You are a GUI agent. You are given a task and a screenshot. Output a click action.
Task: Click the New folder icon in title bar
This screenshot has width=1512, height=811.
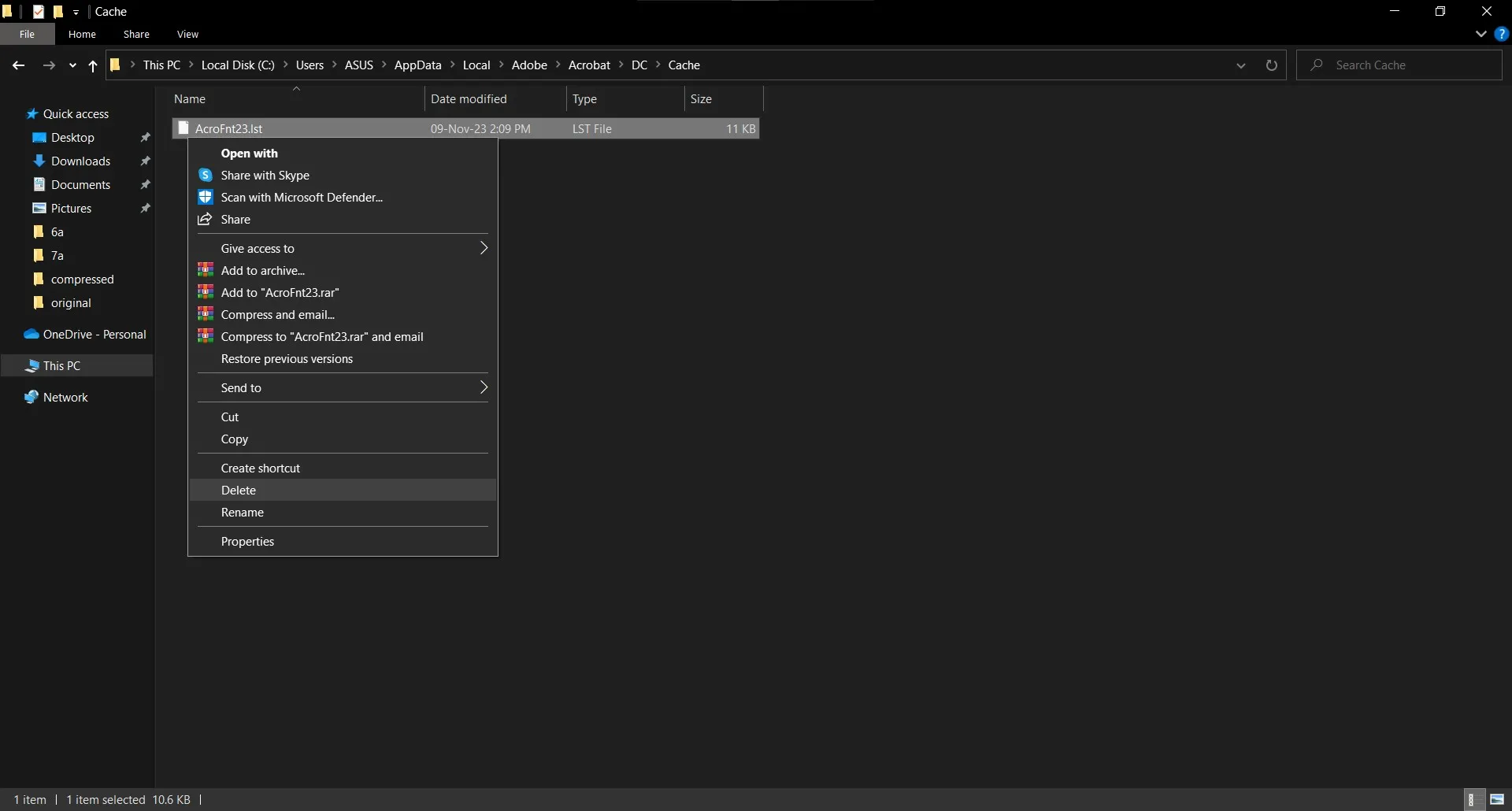pos(58,11)
